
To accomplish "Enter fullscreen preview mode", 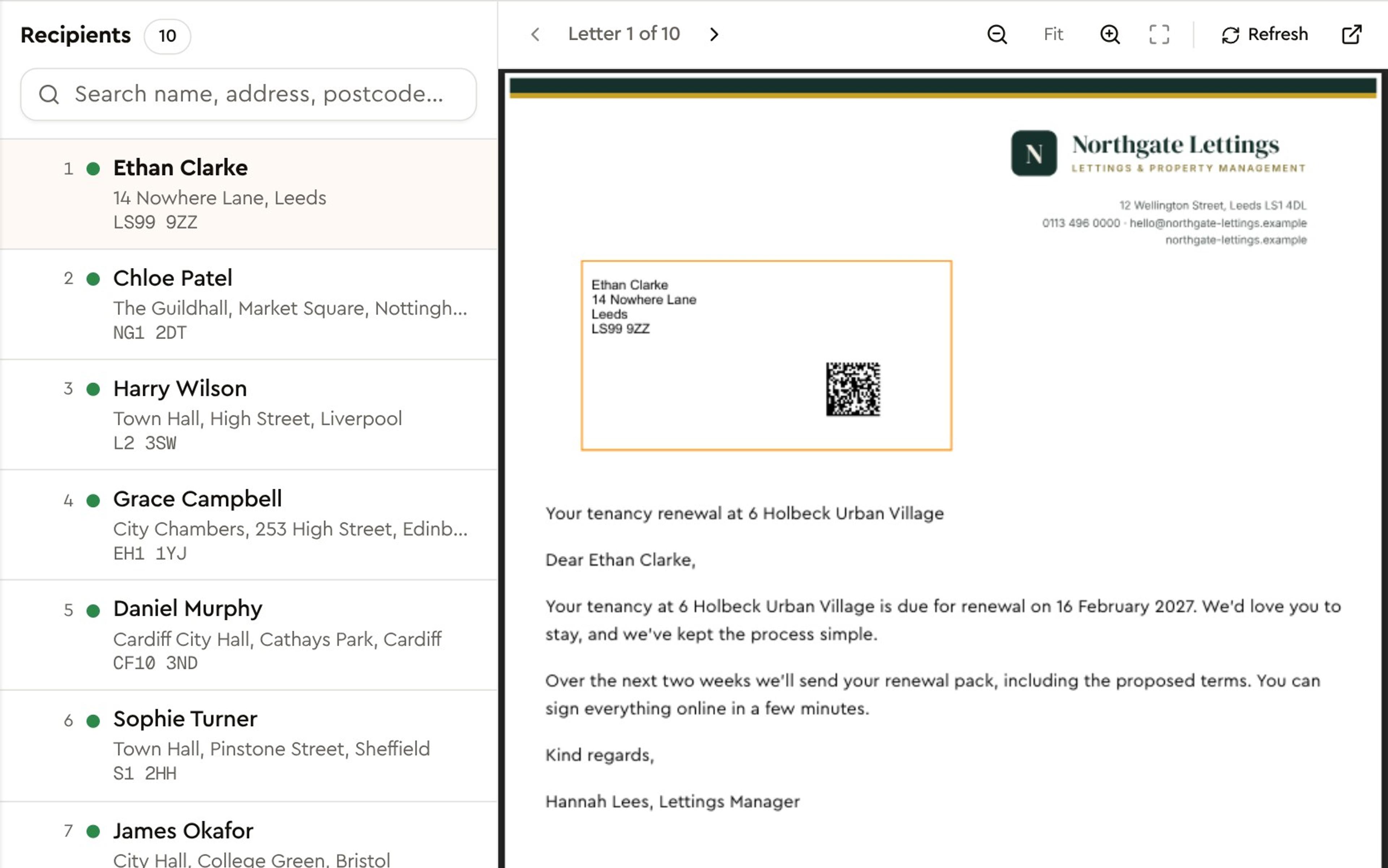I will 1159,34.
